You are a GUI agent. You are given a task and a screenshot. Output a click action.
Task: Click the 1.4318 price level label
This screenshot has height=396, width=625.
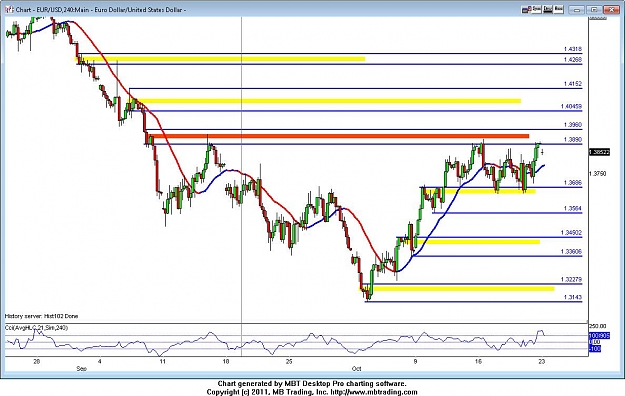(573, 49)
